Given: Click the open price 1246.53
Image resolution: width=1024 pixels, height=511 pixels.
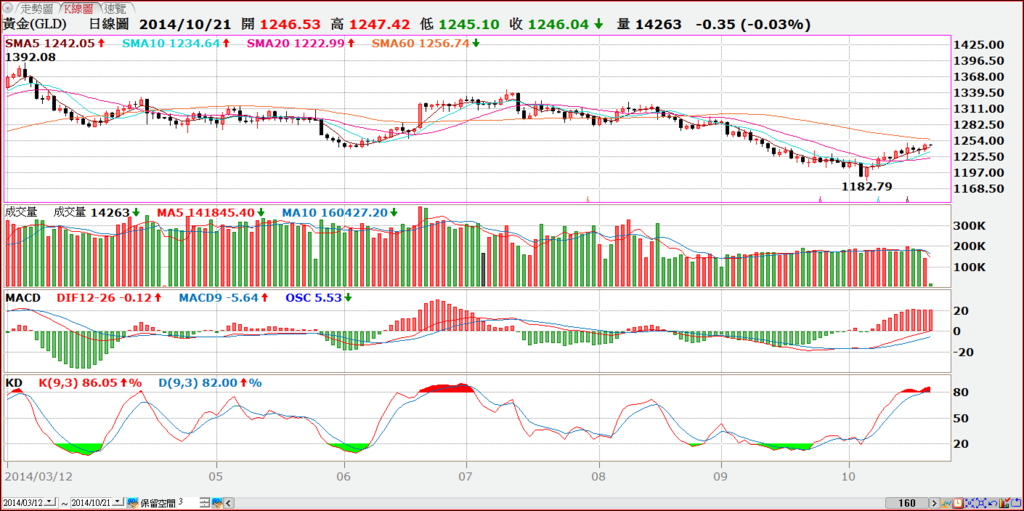Looking at the screenshot, I should (x=291, y=25).
